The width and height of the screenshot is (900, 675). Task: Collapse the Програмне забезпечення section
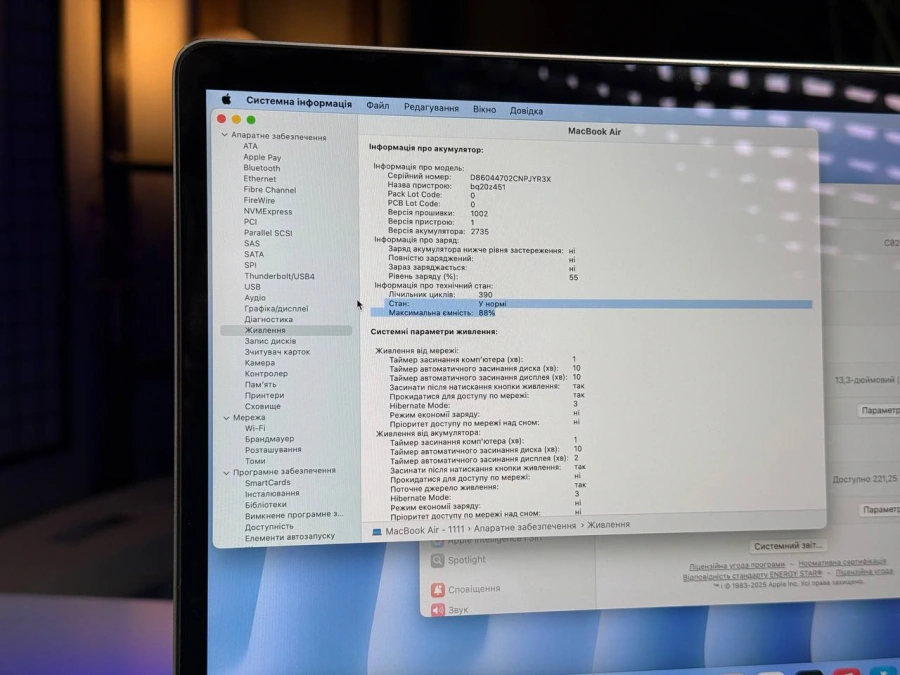tap(226, 472)
